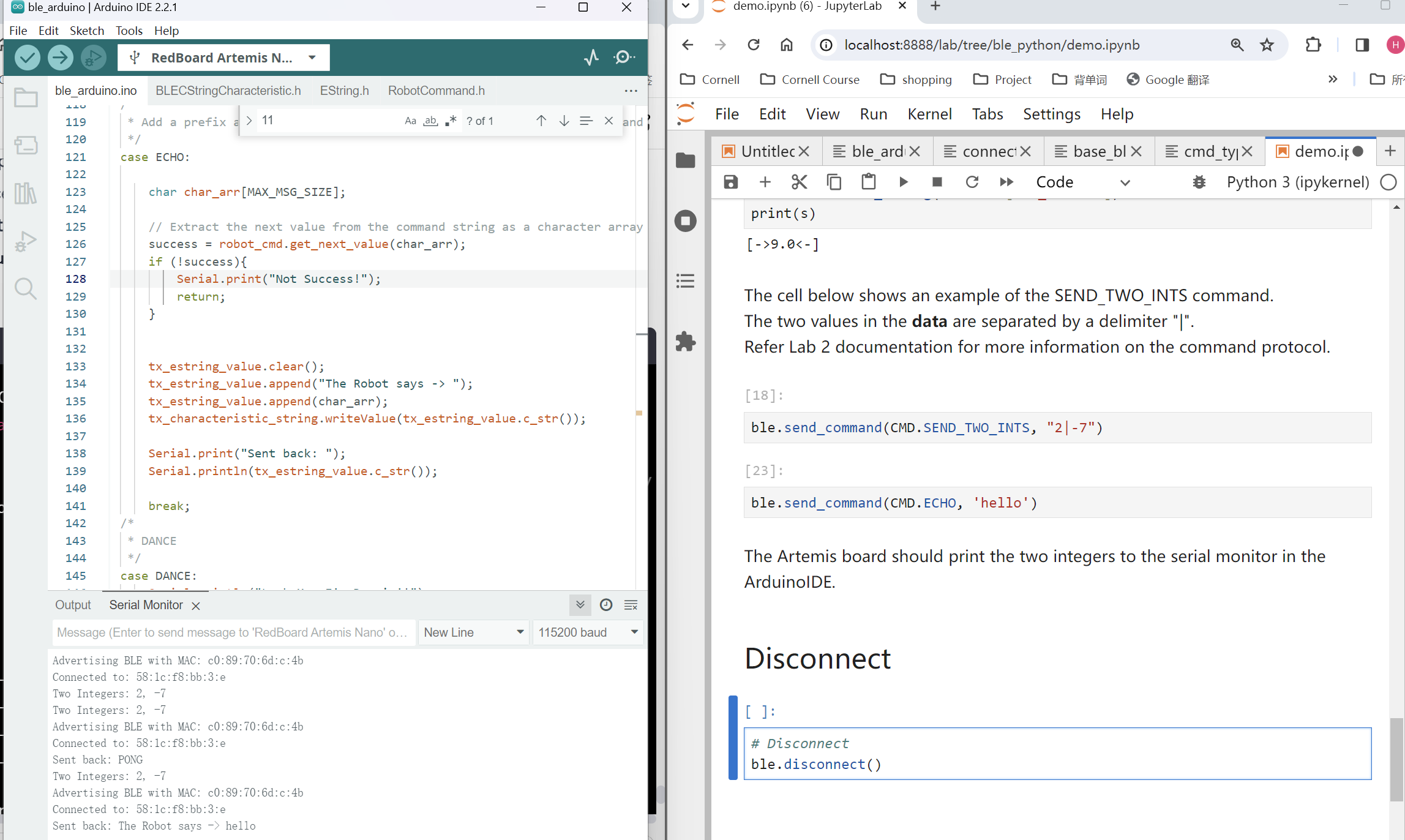Viewport: 1405px width, 840px height.
Task: Start debugging with the debug play icon
Action: 93,58
